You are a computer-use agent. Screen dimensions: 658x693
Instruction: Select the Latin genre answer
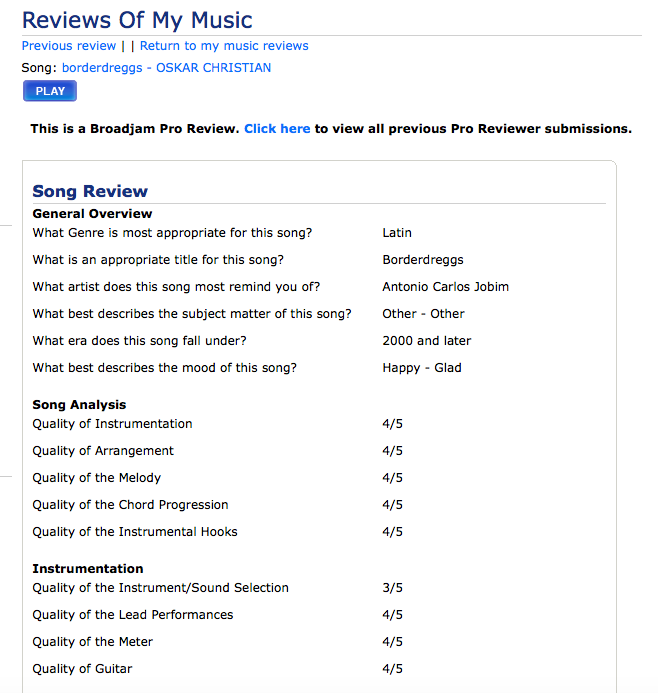tap(397, 233)
